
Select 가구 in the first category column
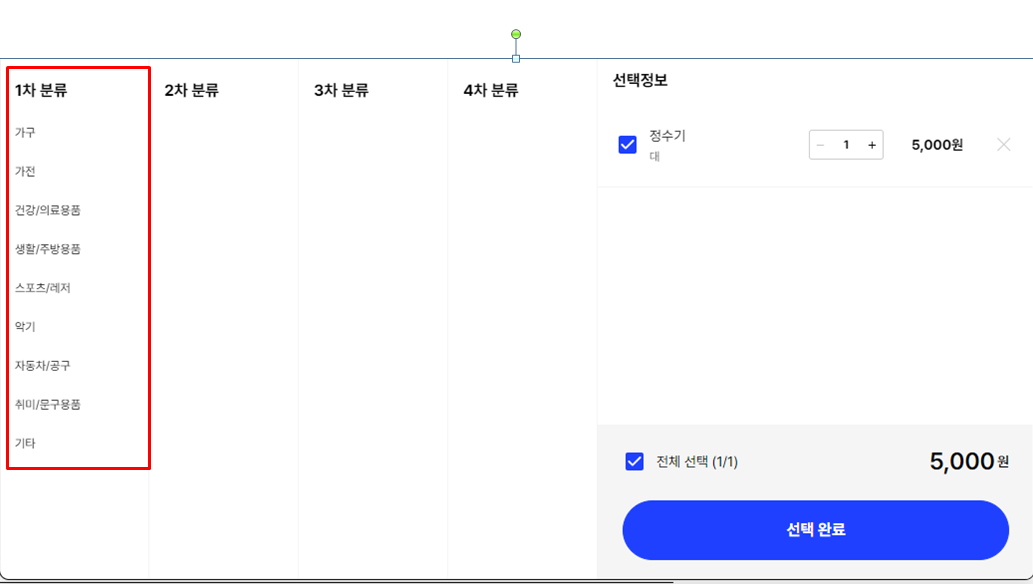[x=24, y=132]
